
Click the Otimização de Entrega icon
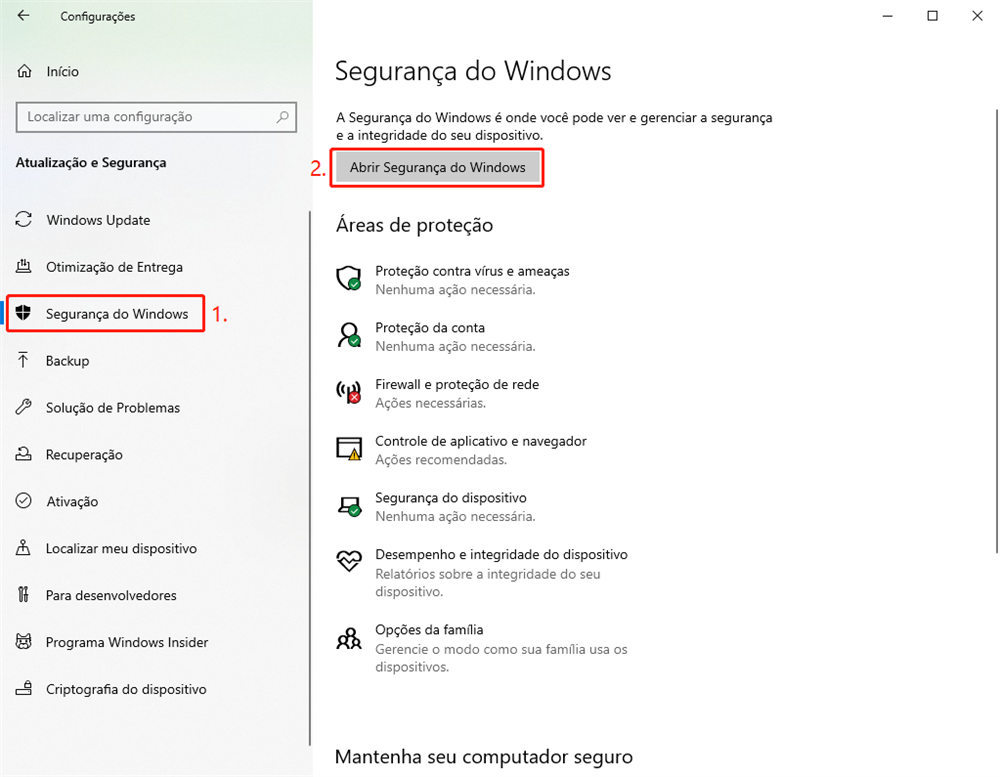click(x=23, y=267)
